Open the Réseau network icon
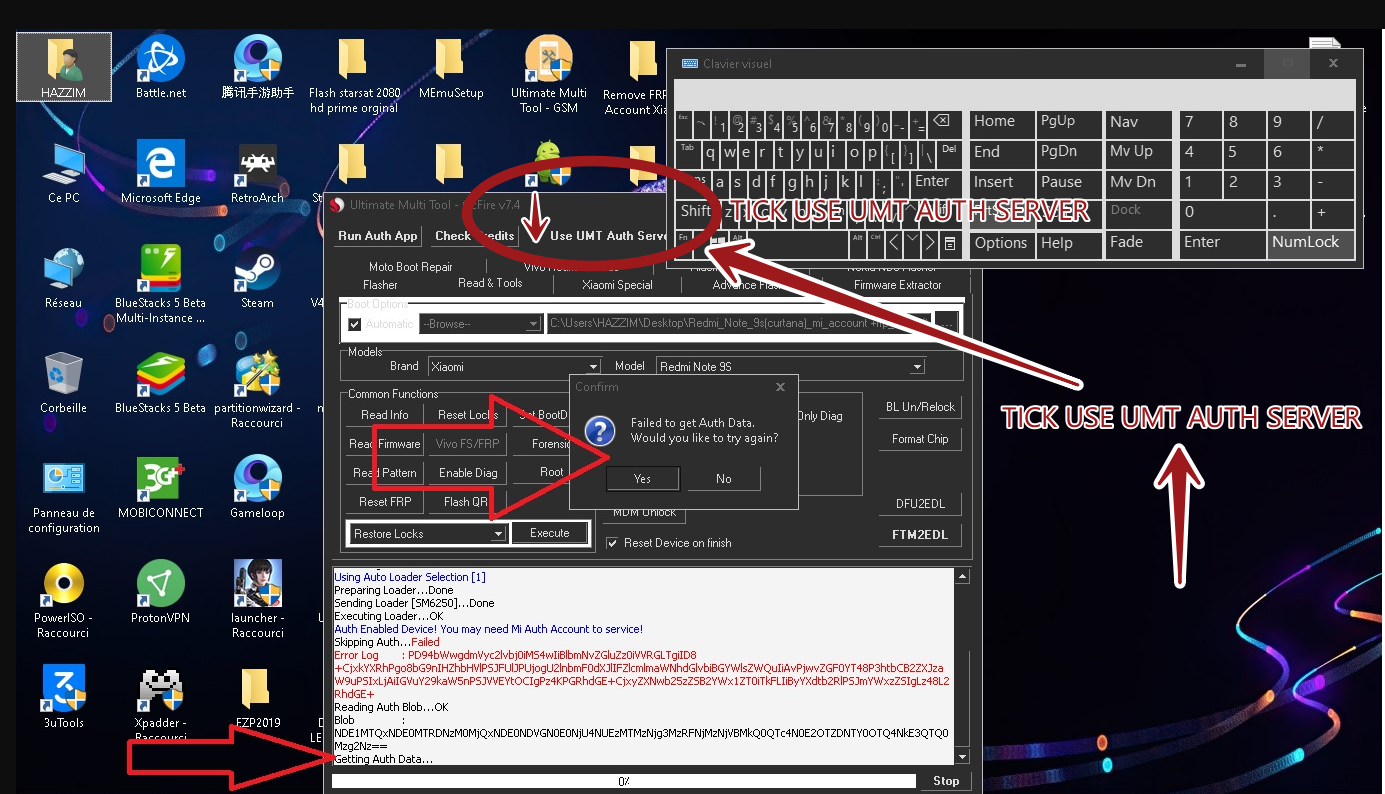Viewport: 1385px width, 794px height. tap(63, 277)
